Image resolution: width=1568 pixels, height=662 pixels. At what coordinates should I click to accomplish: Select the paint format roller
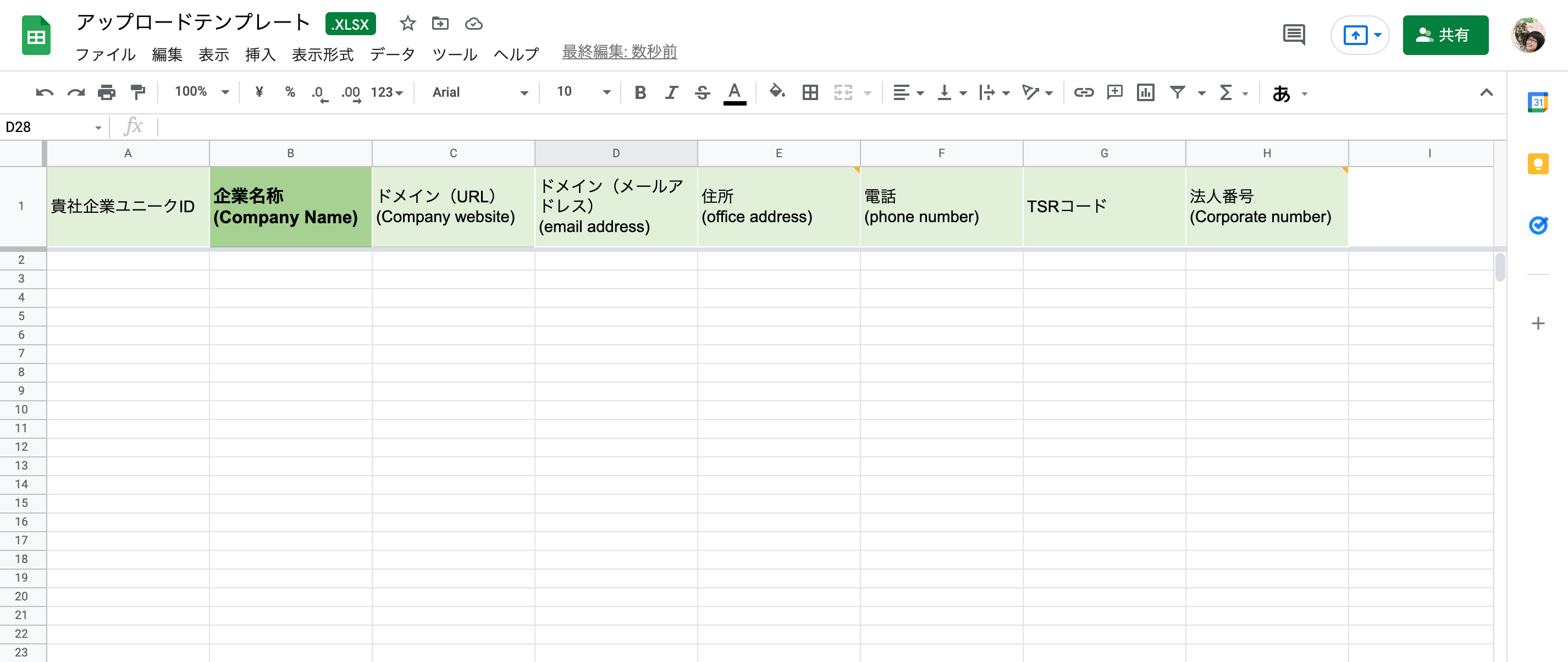coord(138,92)
